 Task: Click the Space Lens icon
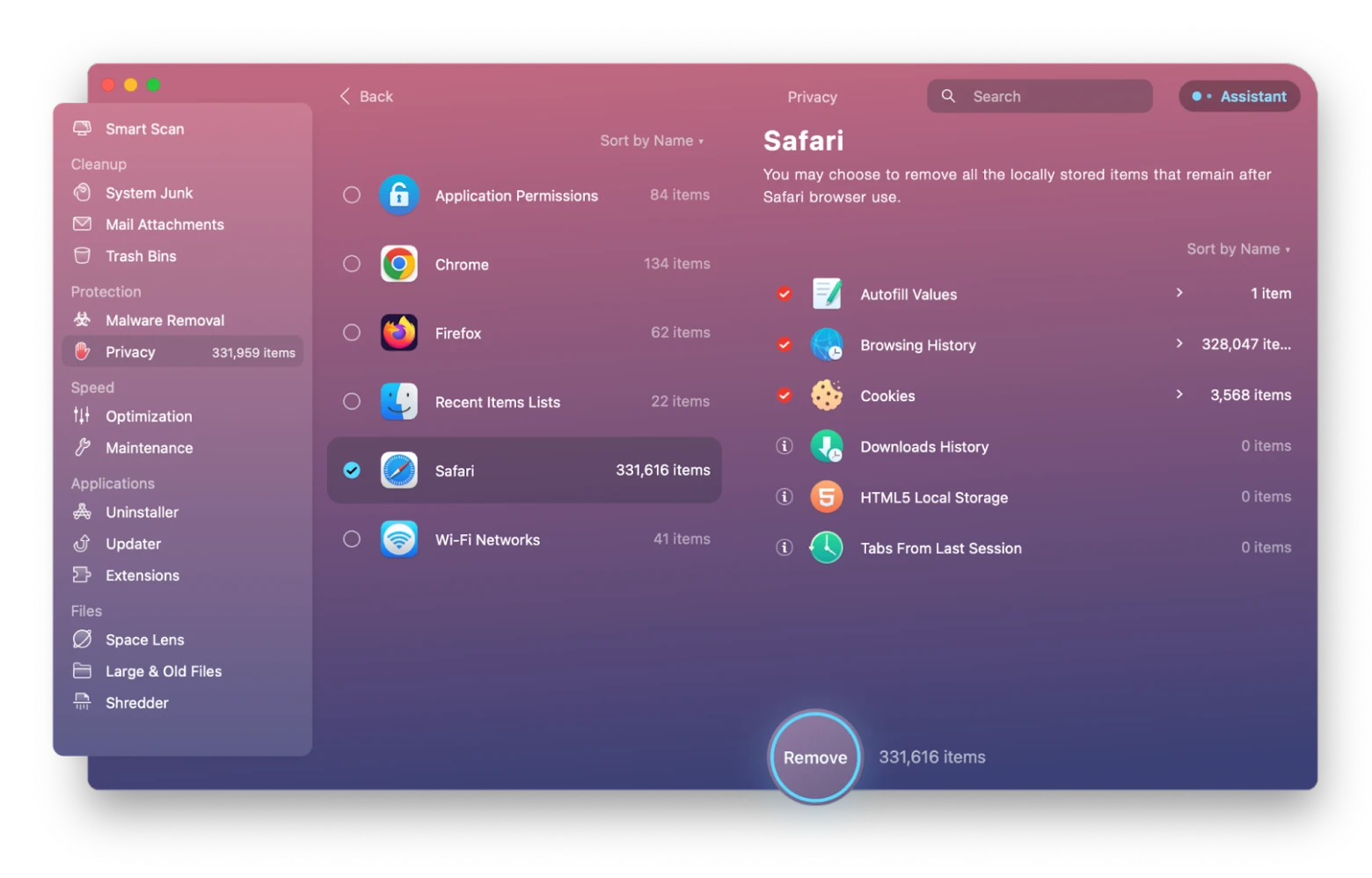tap(82, 640)
